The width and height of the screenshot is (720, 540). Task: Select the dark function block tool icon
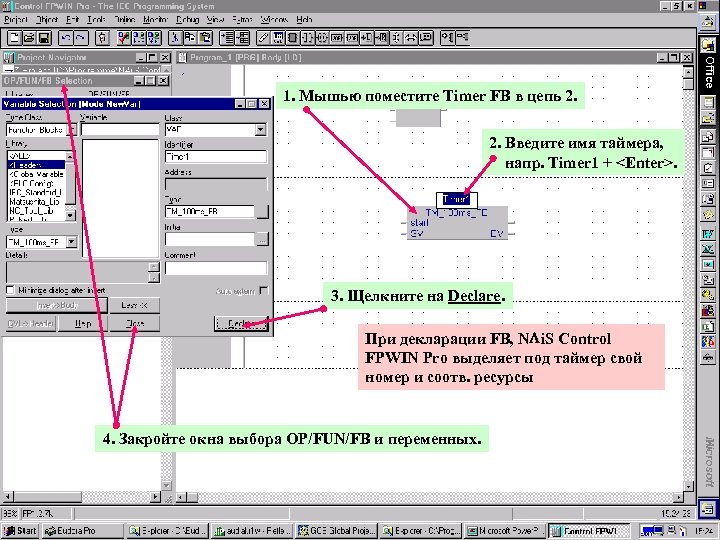click(x=292, y=38)
